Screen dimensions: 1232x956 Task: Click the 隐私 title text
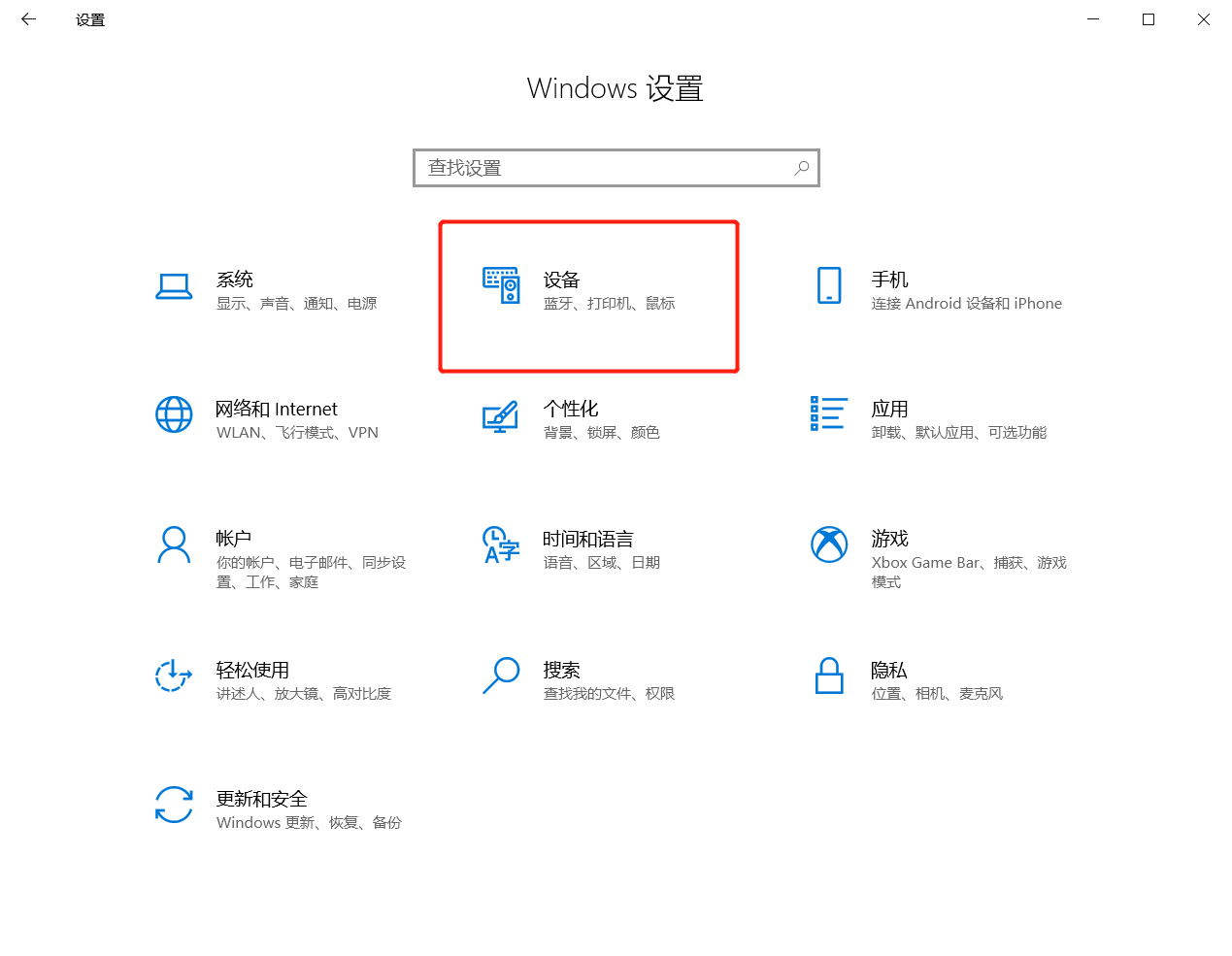coord(888,670)
